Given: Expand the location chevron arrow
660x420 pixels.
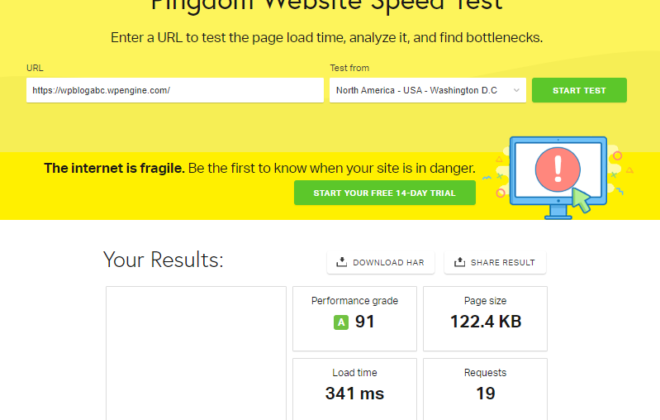Looking at the screenshot, I should (516, 90).
